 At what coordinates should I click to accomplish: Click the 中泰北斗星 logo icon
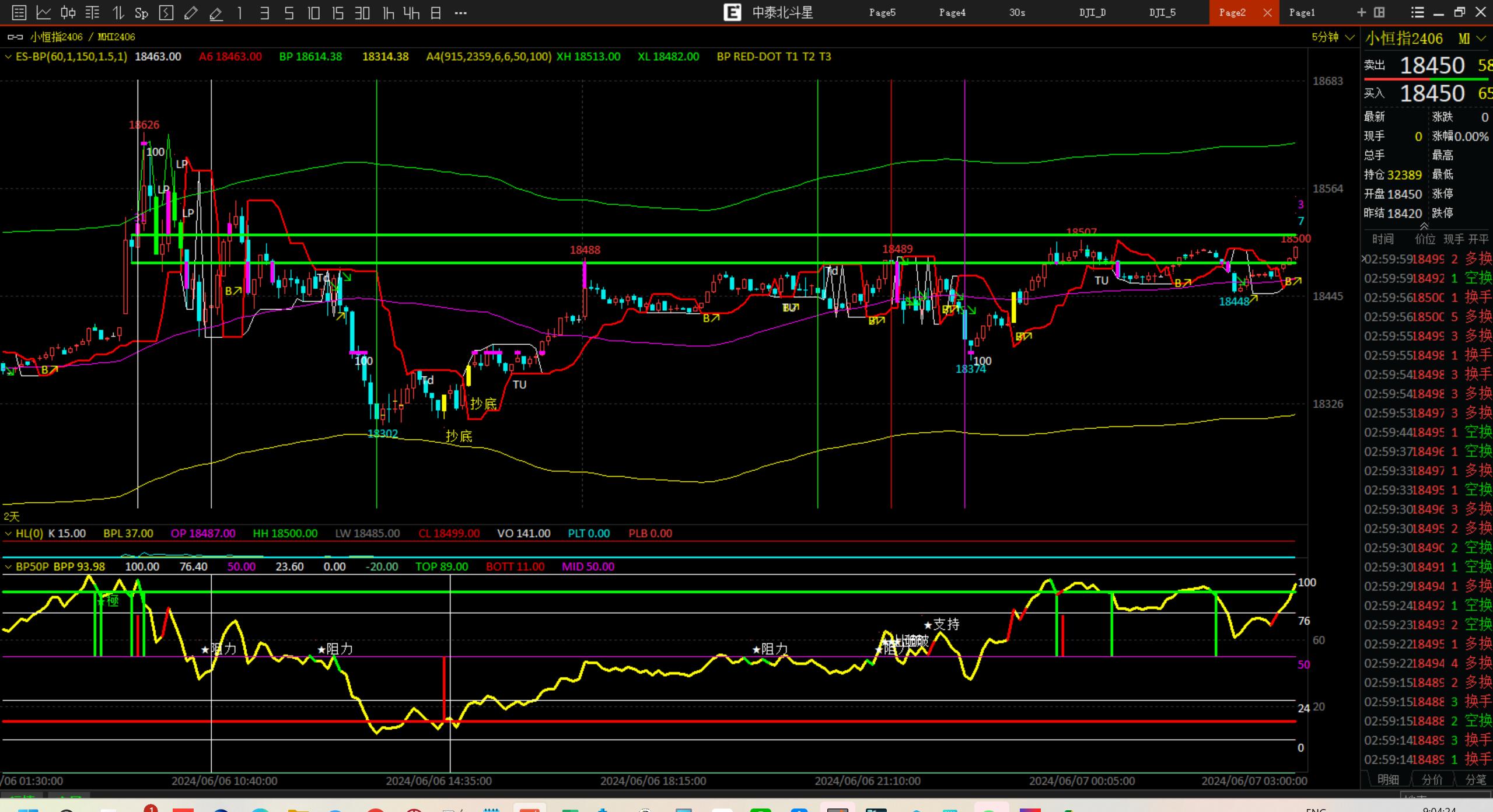[x=732, y=12]
